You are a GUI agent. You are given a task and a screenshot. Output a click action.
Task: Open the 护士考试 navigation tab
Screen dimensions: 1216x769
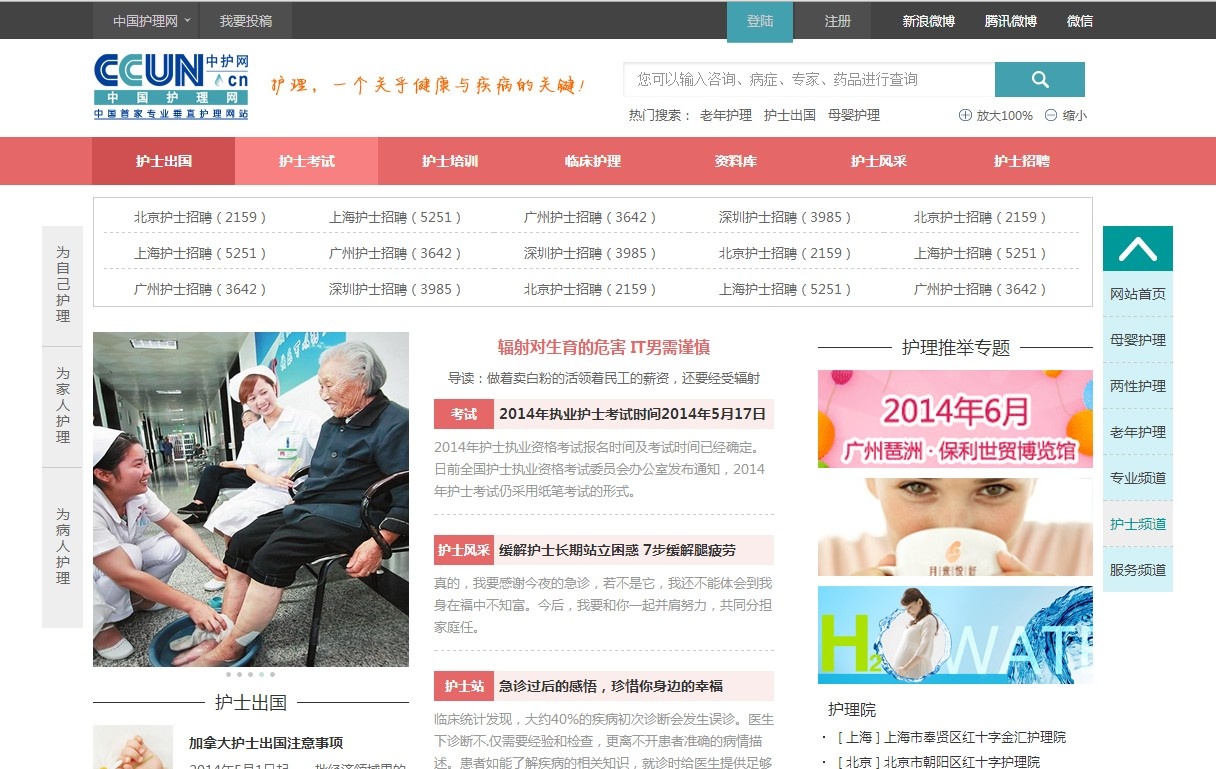pyautogui.click(x=306, y=161)
